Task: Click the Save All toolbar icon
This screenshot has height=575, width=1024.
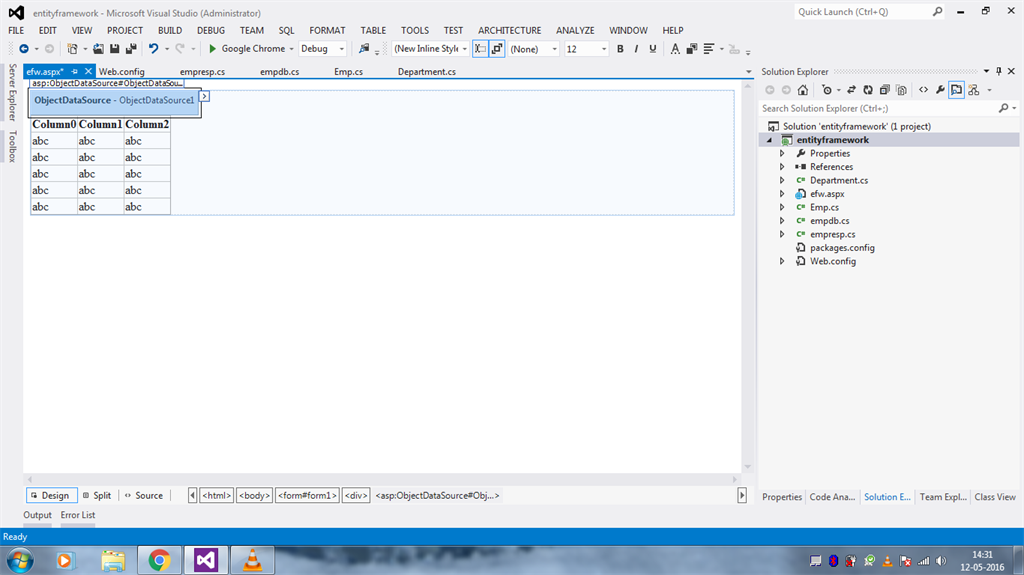Action: pos(131,49)
